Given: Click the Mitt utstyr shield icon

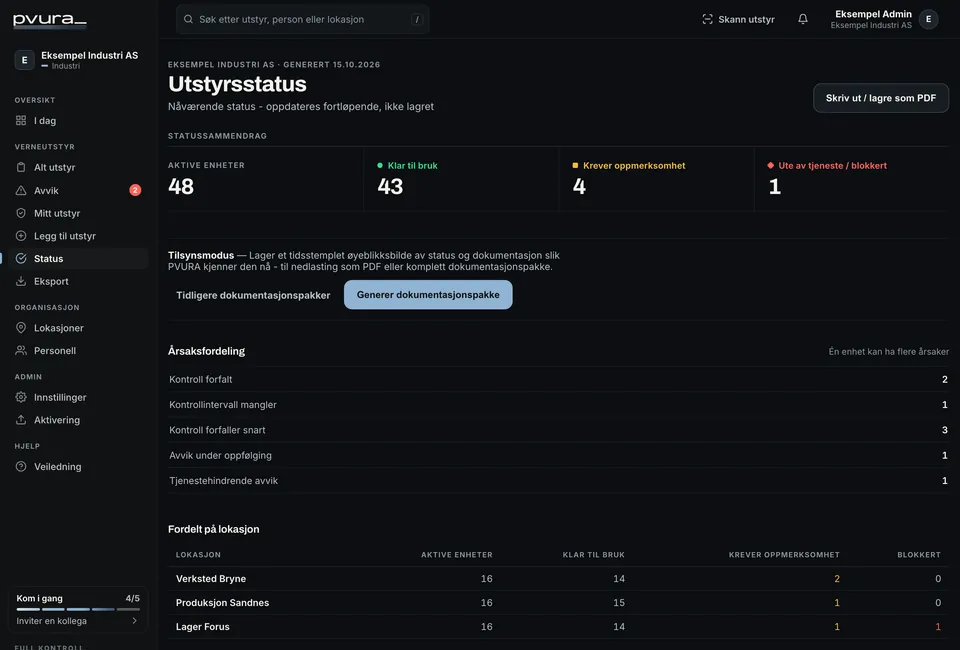Looking at the screenshot, I should click(x=21, y=213).
